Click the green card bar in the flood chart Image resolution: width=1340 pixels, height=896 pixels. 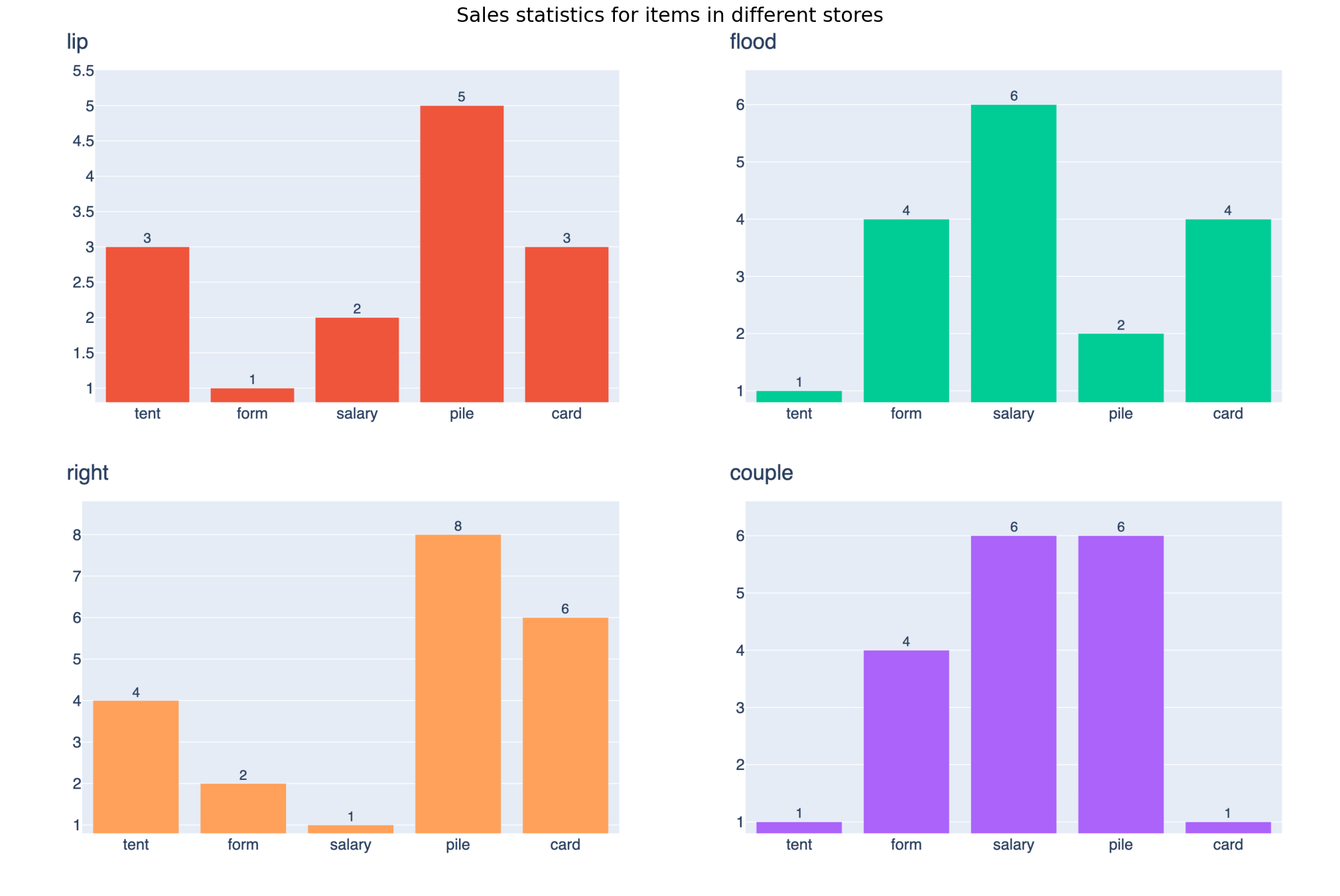[x=1228, y=310]
